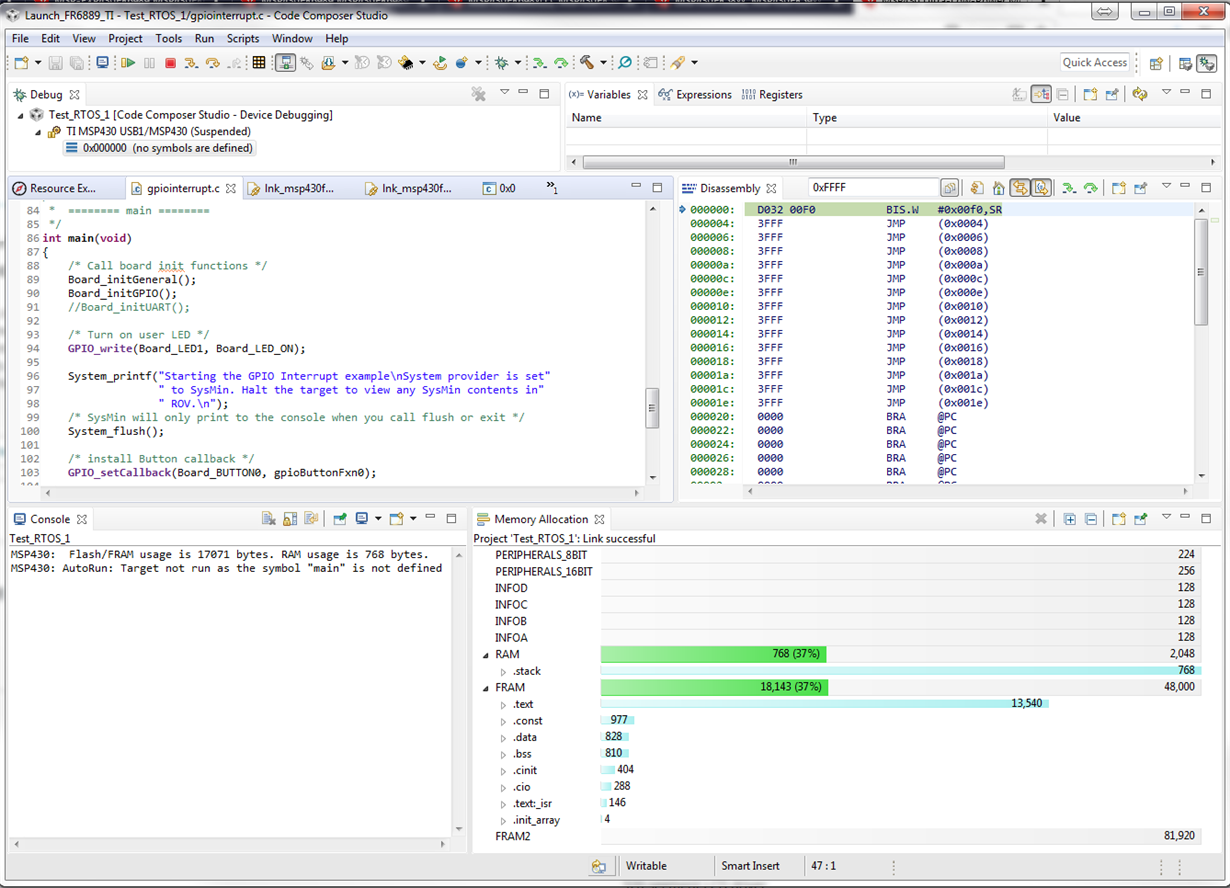Select the 0x000000 stack frame entry
This screenshot has height=888, width=1230.
point(158,148)
